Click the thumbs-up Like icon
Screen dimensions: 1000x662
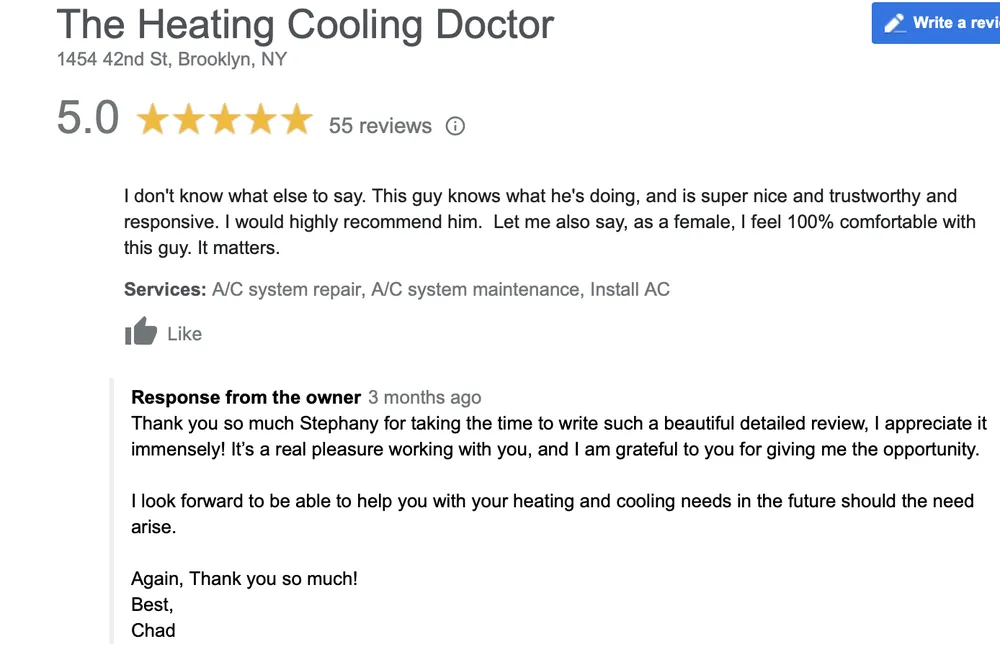141,330
